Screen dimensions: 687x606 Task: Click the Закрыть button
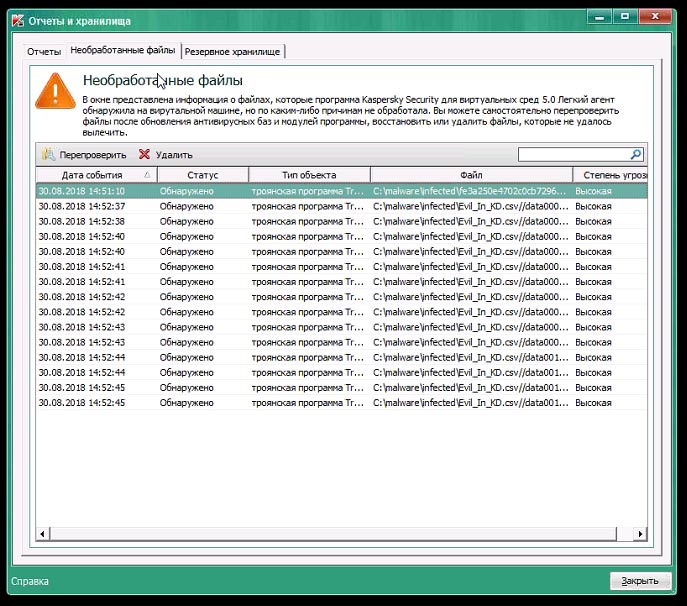click(640, 581)
